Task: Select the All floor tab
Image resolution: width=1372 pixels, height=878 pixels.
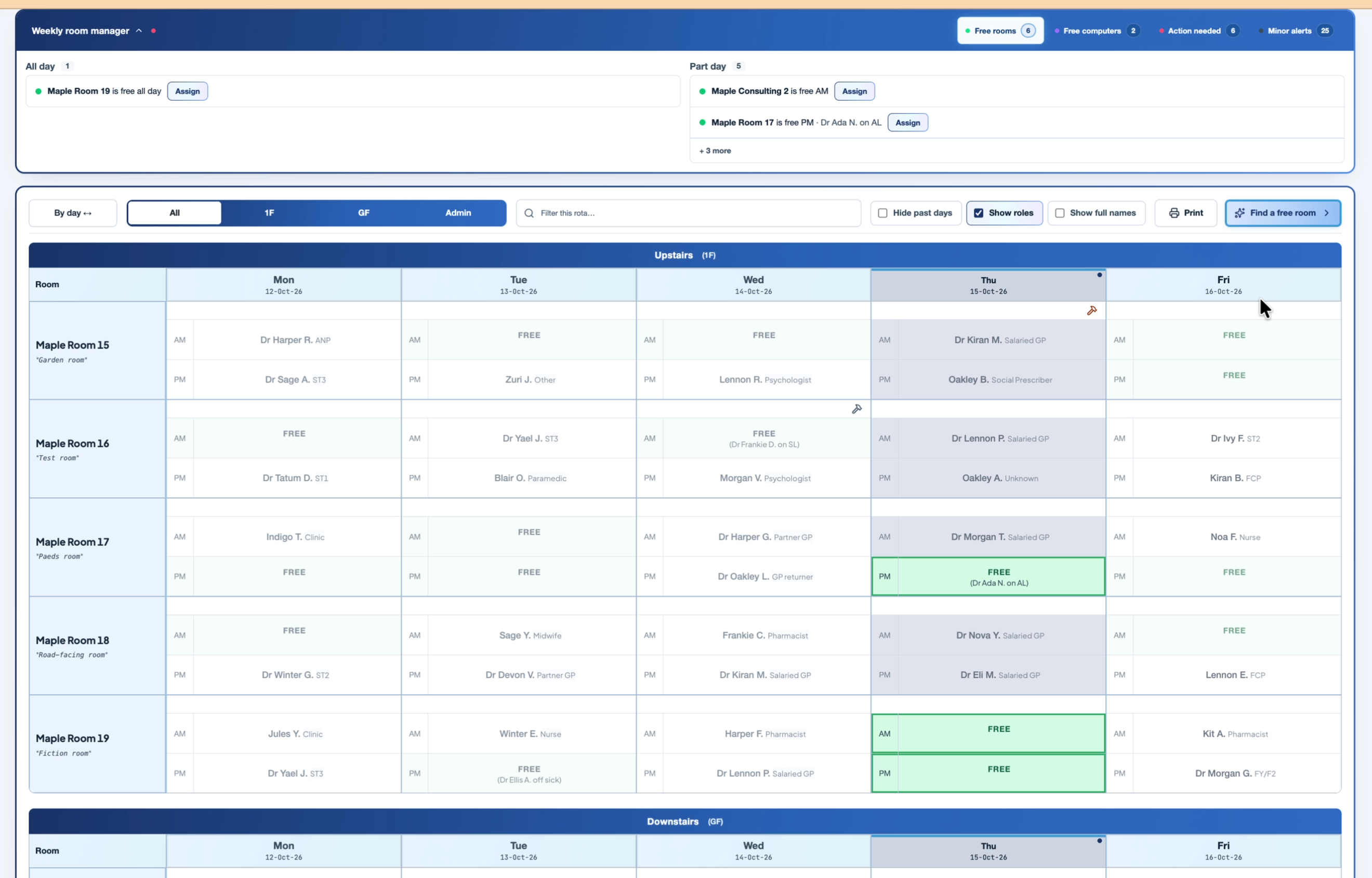Action: click(x=175, y=212)
